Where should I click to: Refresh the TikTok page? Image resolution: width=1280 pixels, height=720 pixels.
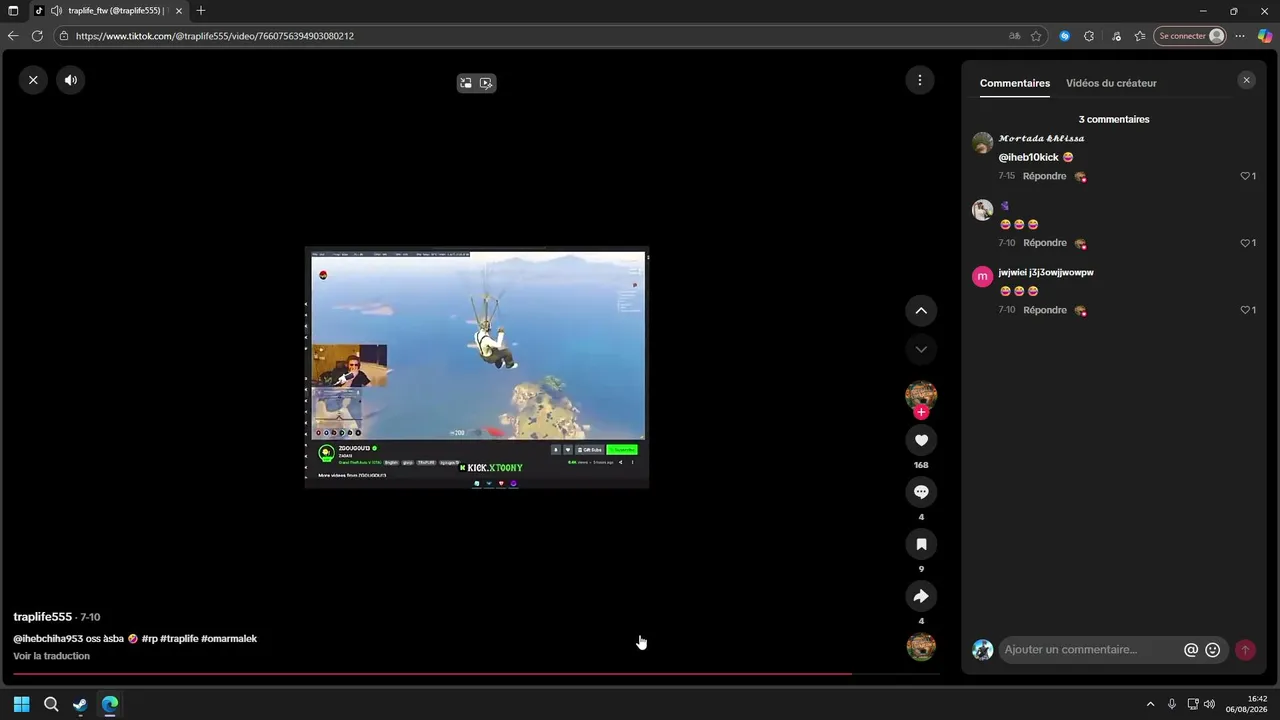[x=37, y=36]
